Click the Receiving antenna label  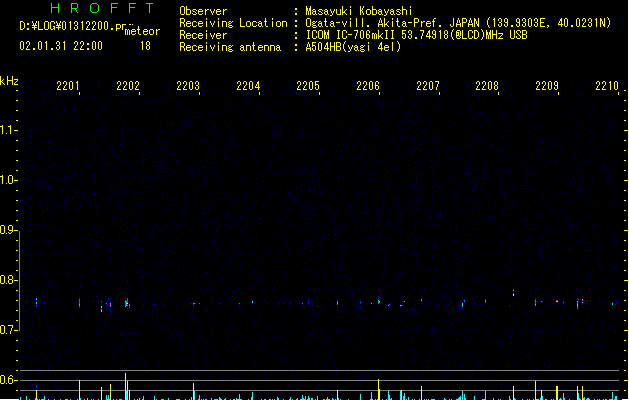pos(230,47)
